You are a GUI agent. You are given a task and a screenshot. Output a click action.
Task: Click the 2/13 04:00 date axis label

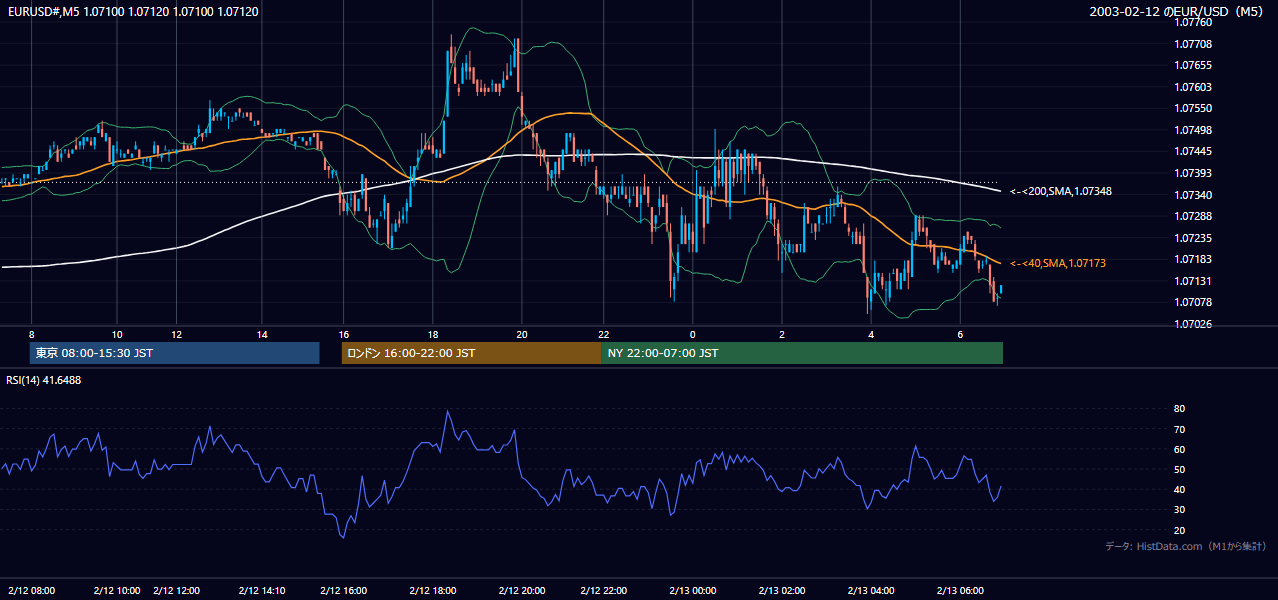point(871,590)
